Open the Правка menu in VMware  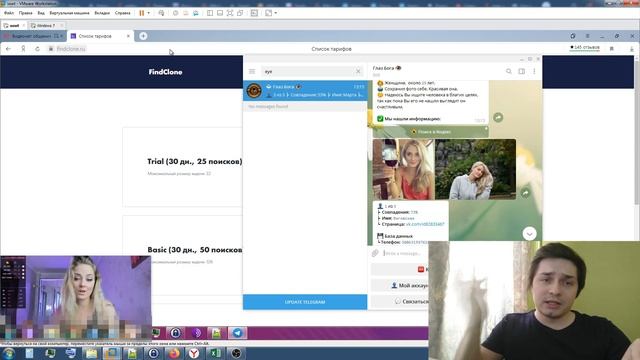[25, 13]
